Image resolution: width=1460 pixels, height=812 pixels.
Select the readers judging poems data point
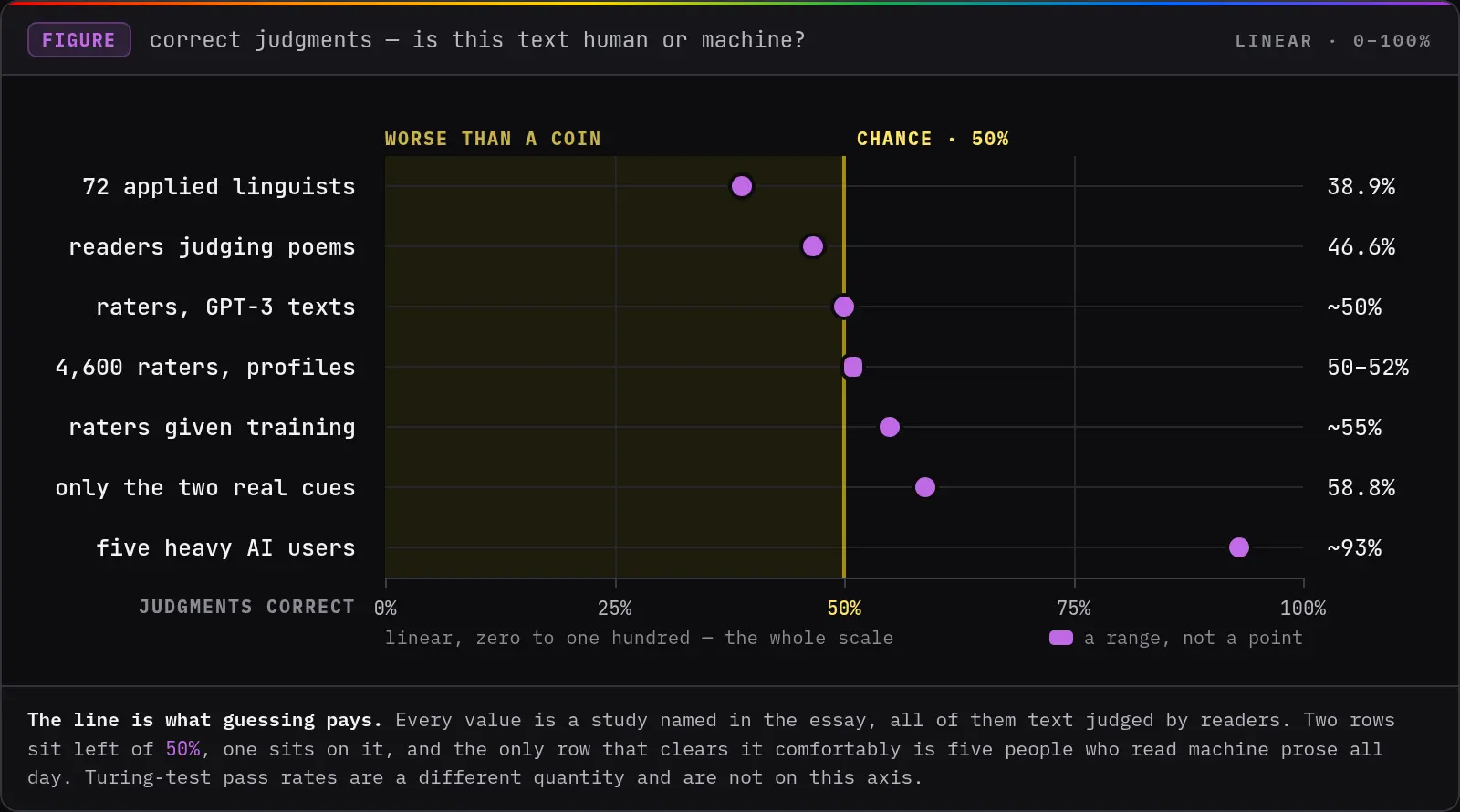tap(813, 246)
